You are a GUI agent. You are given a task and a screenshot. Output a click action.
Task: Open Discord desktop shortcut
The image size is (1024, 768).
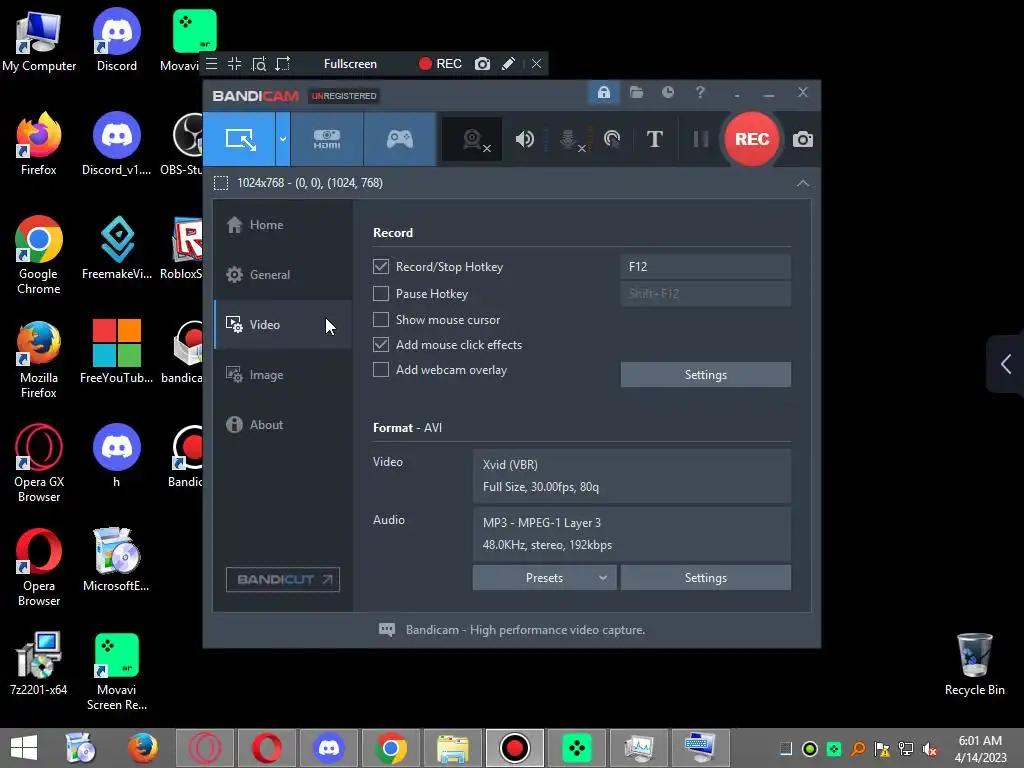[117, 40]
